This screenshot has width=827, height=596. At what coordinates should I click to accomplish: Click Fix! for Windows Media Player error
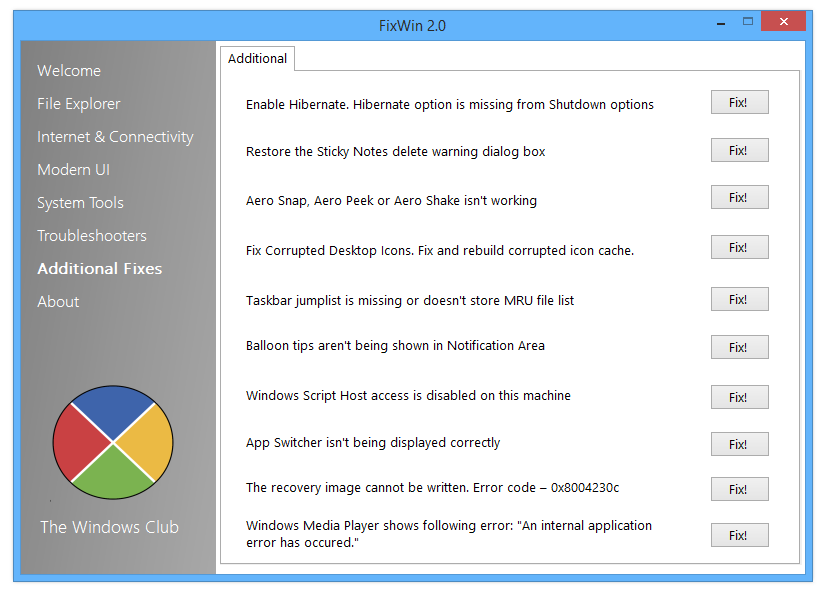click(739, 535)
